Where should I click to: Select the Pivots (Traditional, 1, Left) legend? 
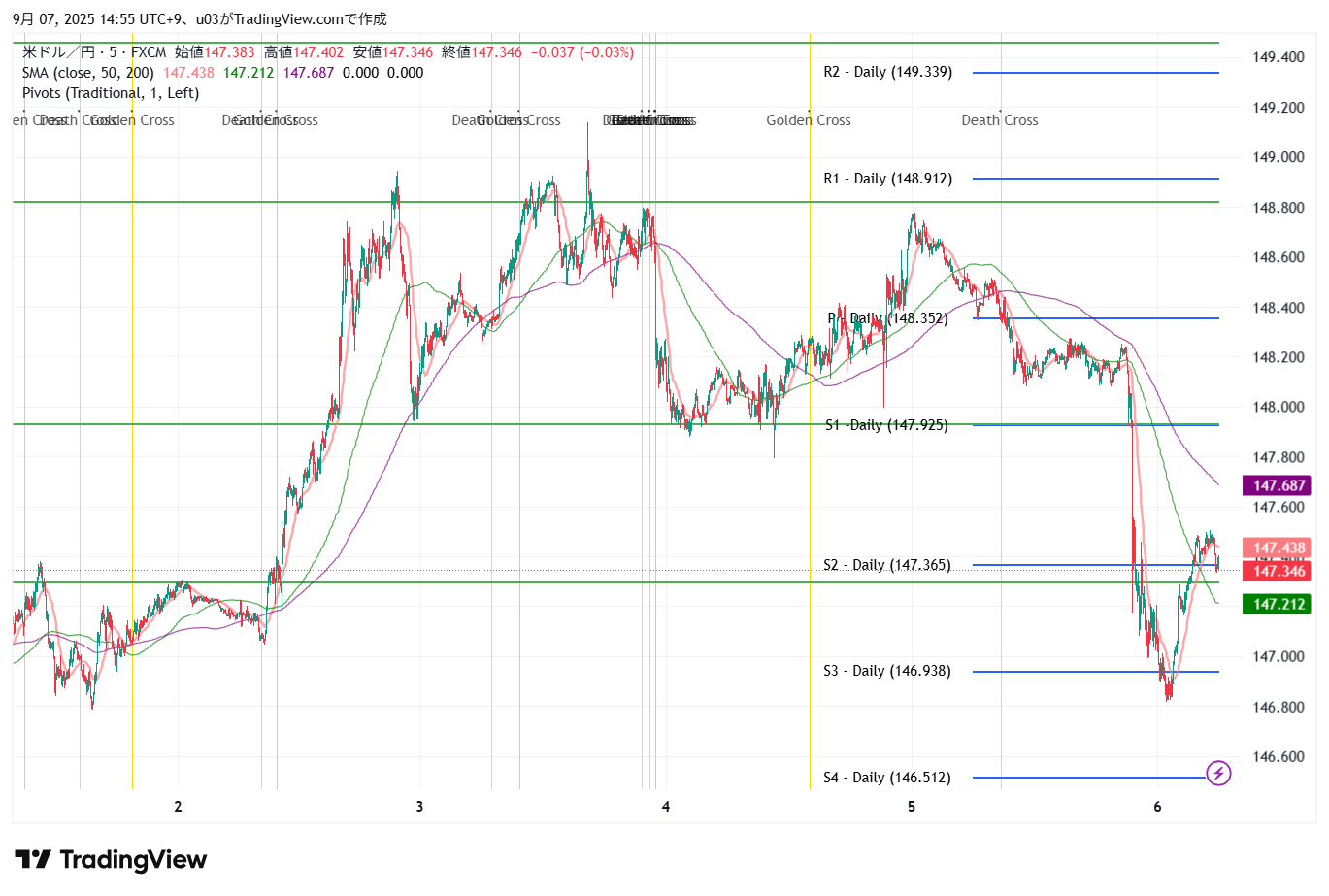point(111,93)
